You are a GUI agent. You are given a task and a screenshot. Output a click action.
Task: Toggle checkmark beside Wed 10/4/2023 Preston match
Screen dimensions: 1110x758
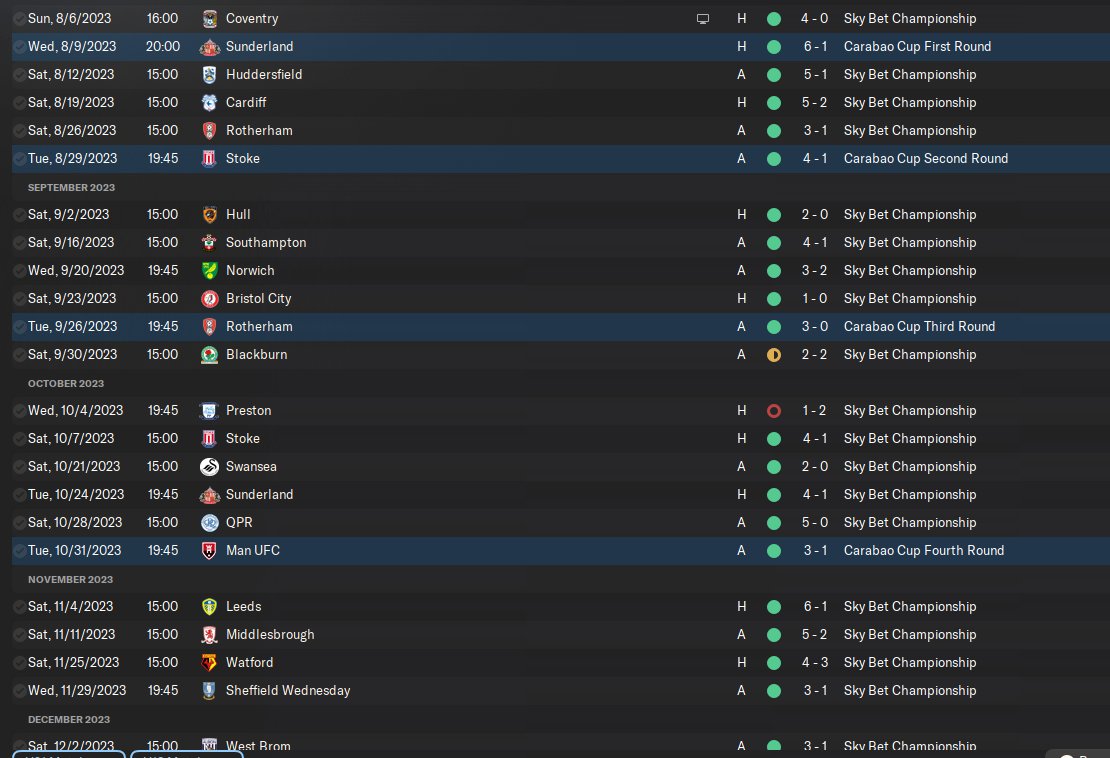pos(19,410)
